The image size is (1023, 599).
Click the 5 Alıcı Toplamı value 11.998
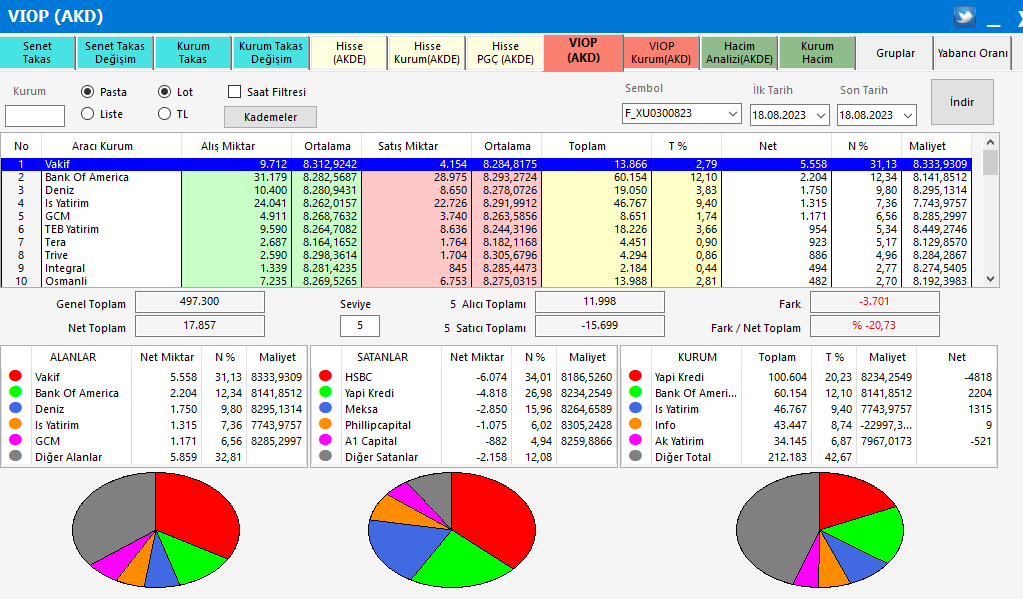[600, 301]
